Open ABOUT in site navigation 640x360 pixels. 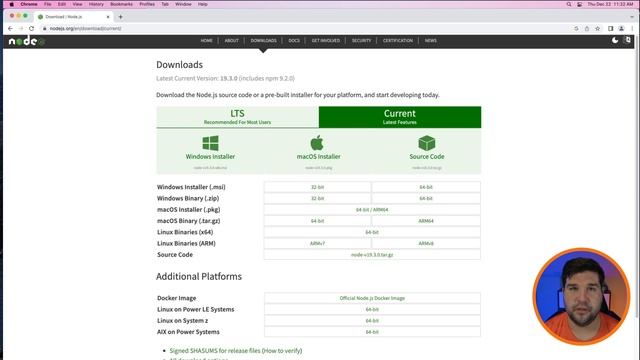(231, 40)
